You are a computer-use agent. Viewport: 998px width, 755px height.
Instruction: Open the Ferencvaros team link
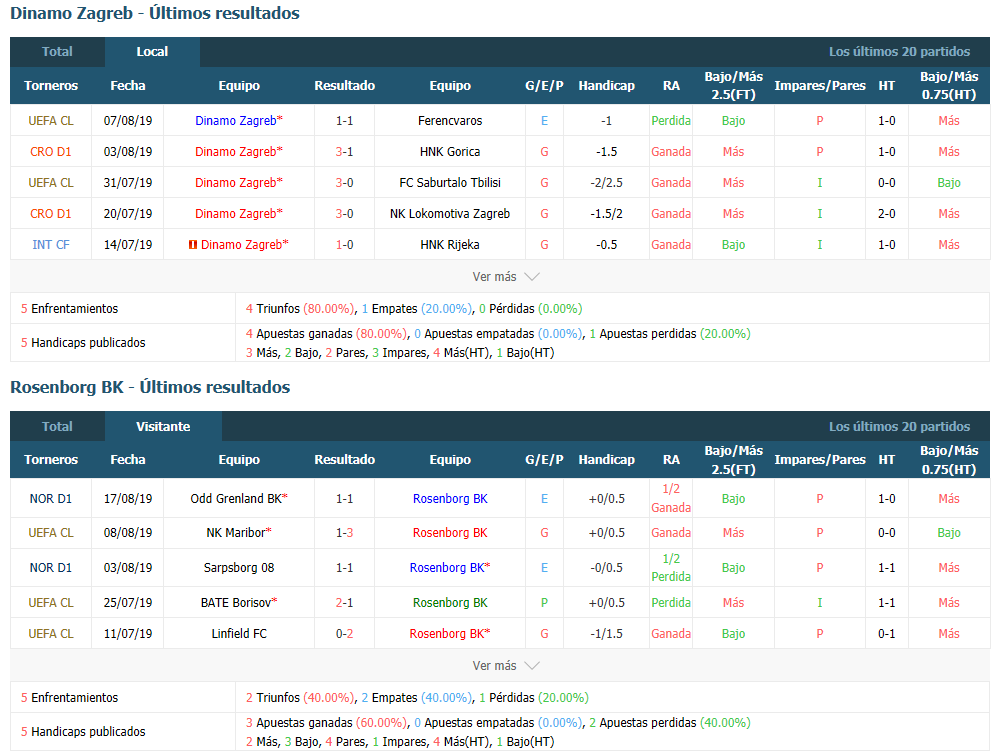(450, 121)
